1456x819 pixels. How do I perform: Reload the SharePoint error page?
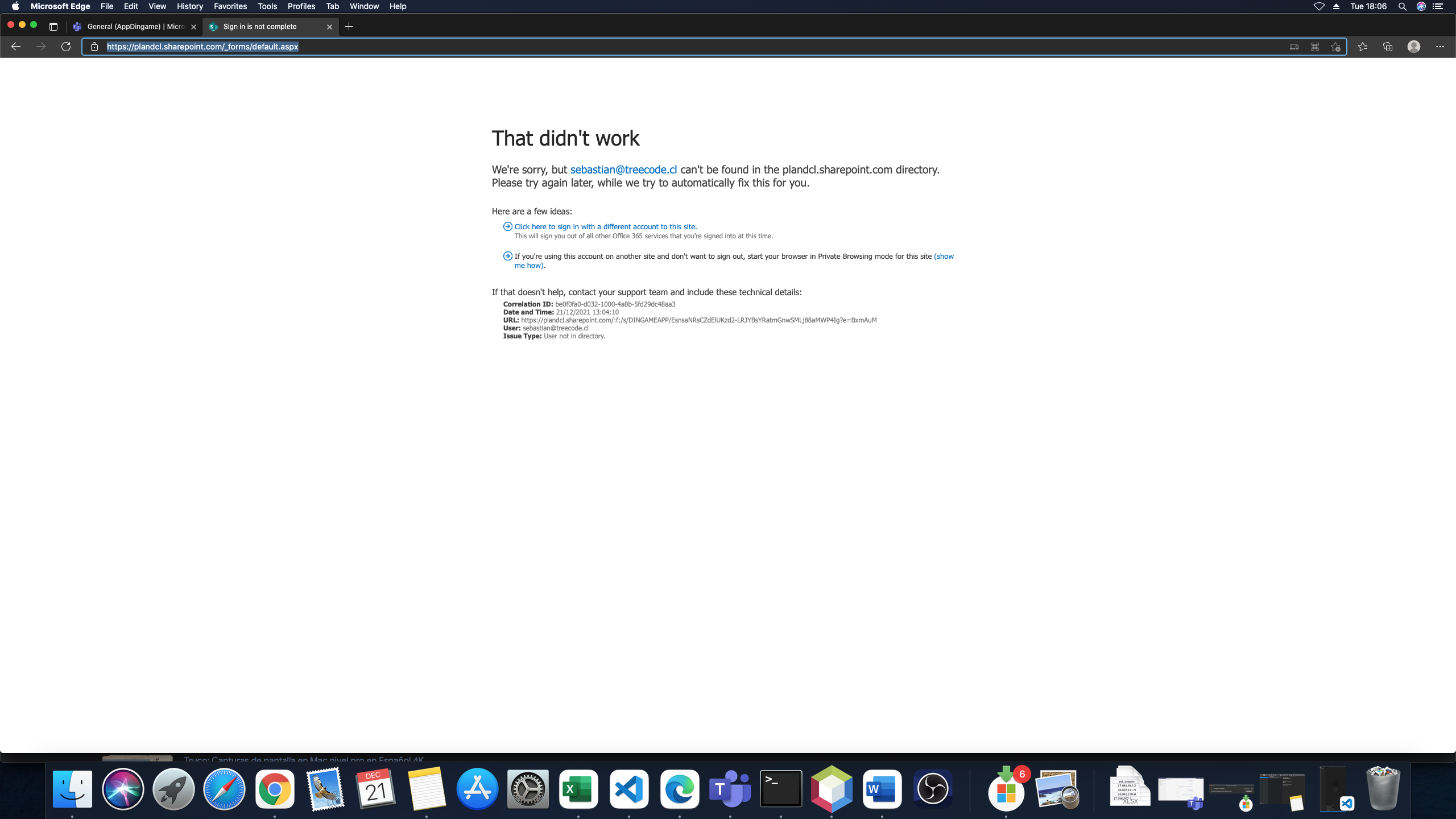[x=66, y=47]
